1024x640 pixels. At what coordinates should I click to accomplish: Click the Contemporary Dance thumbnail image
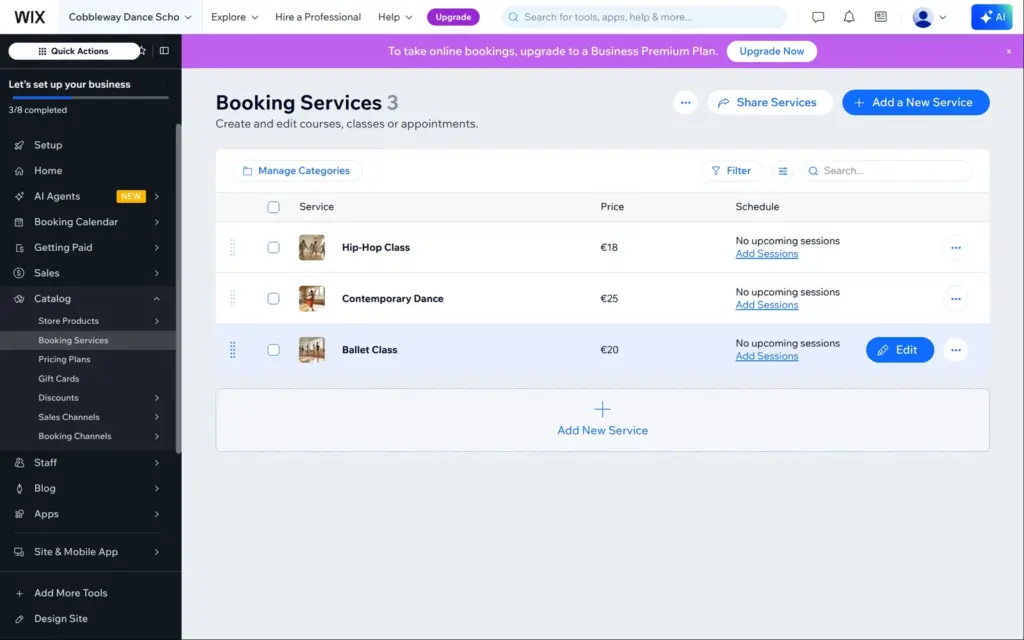pyautogui.click(x=312, y=298)
